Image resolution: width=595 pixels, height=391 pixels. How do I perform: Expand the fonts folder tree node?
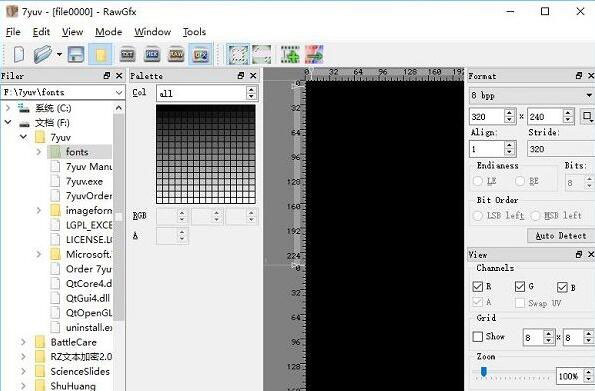click(x=39, y=152)
